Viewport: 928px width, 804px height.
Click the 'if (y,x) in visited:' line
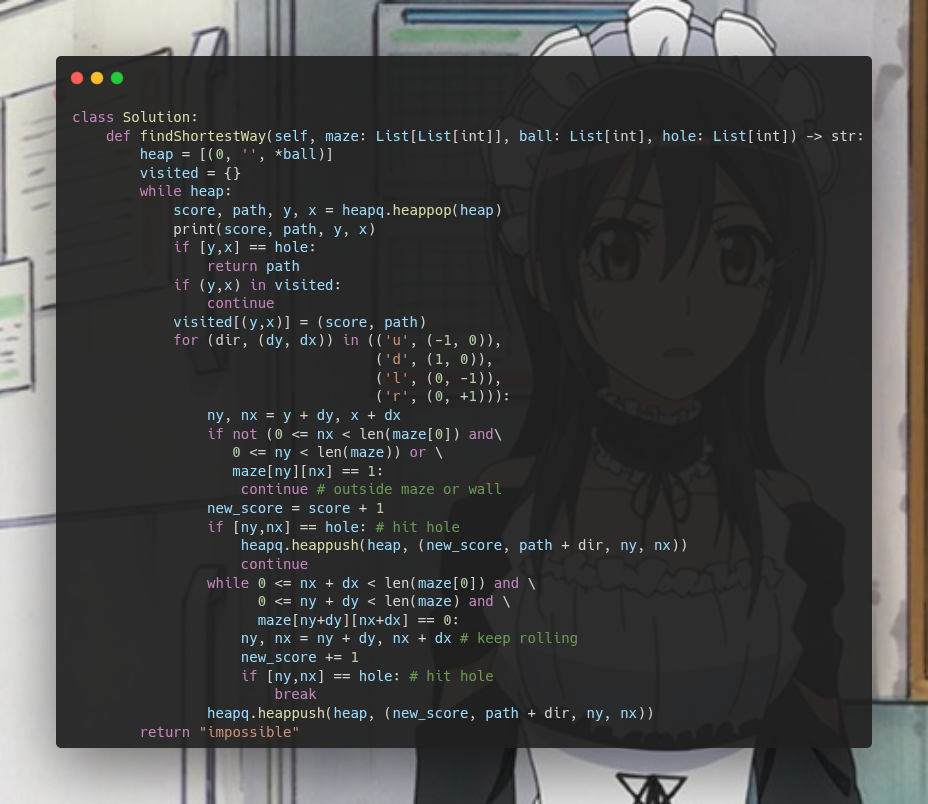click(257, 285)
